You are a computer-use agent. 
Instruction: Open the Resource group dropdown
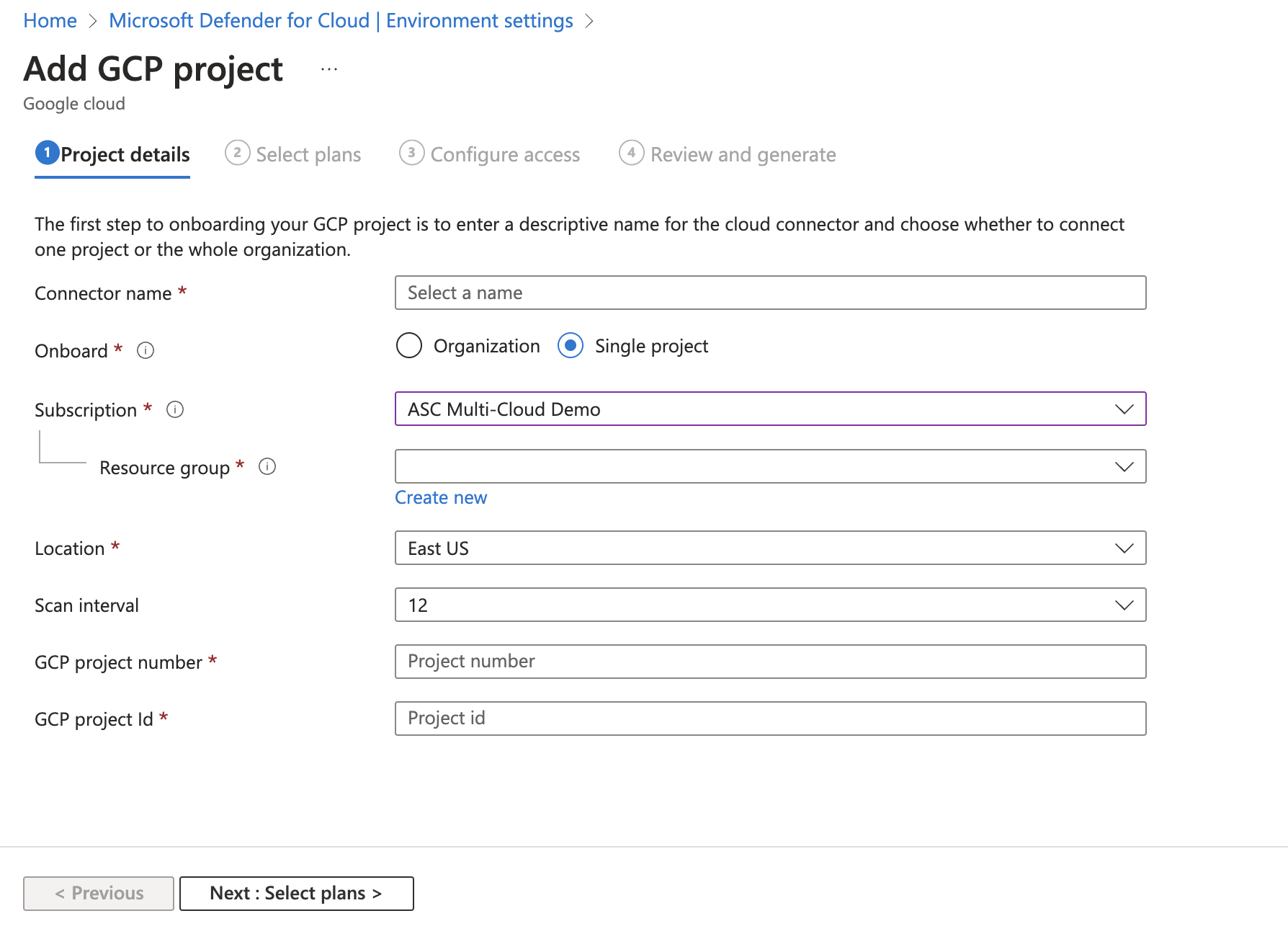pyautogui.click(x=770, y=467)
